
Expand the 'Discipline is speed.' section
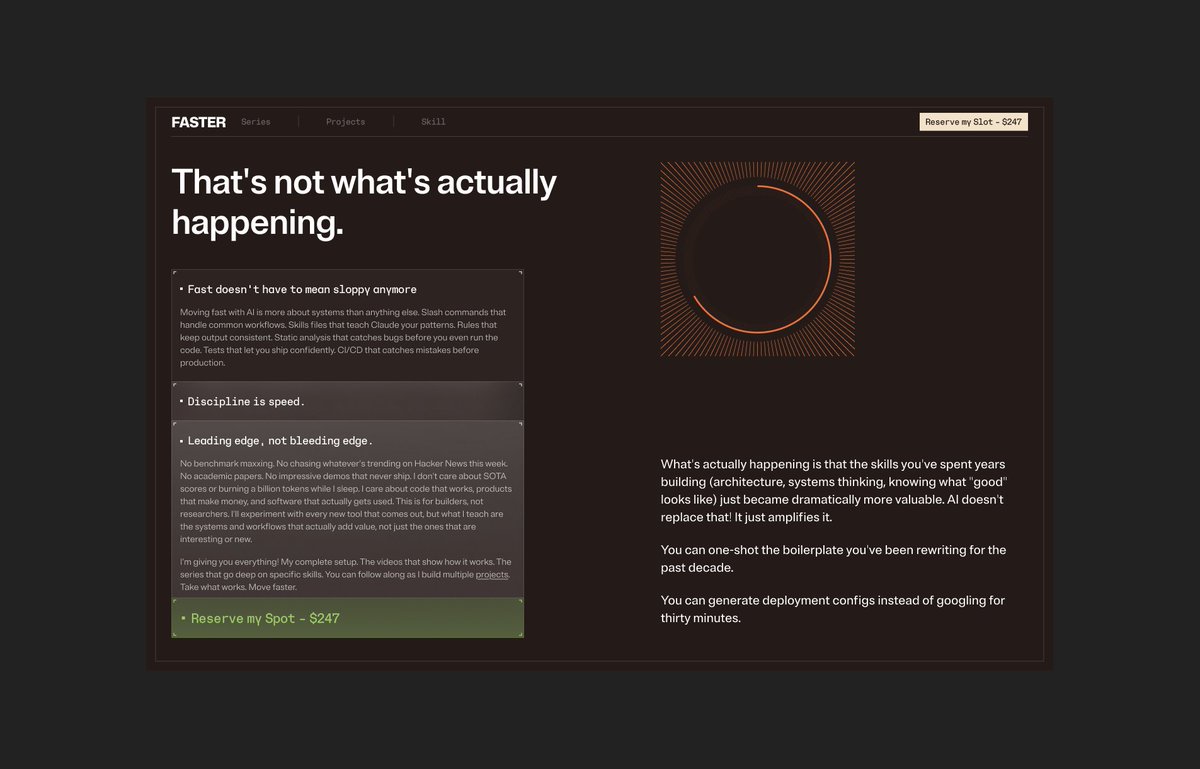347,401
